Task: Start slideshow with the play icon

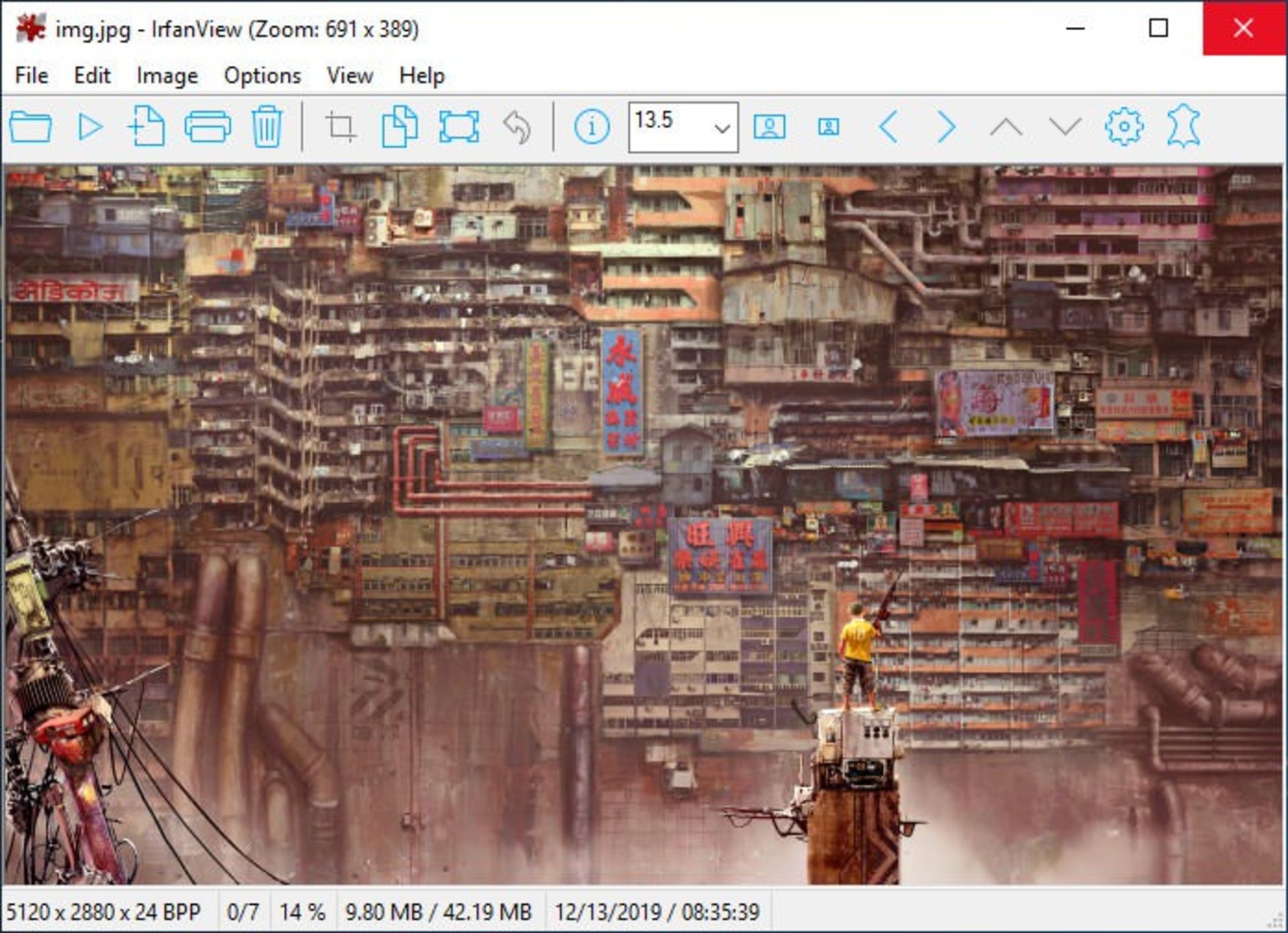Action: tap(89, 127)
